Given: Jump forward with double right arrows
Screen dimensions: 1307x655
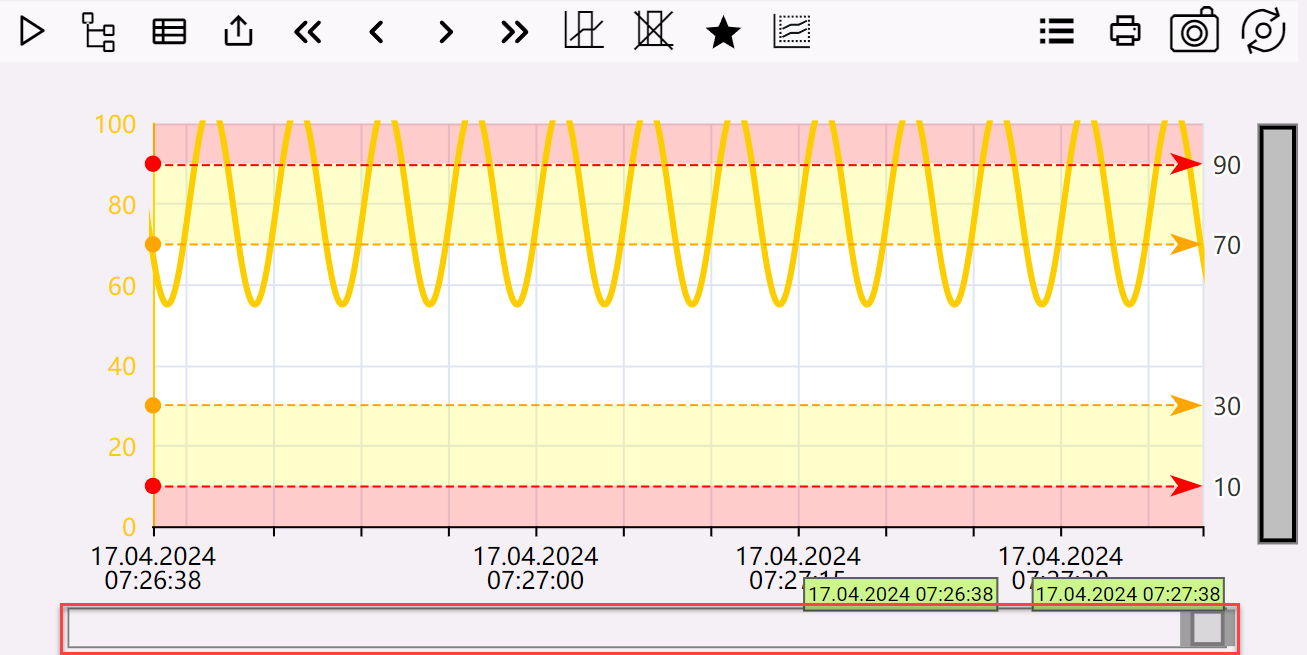Looking at the screenshot, I should point(514,32).
